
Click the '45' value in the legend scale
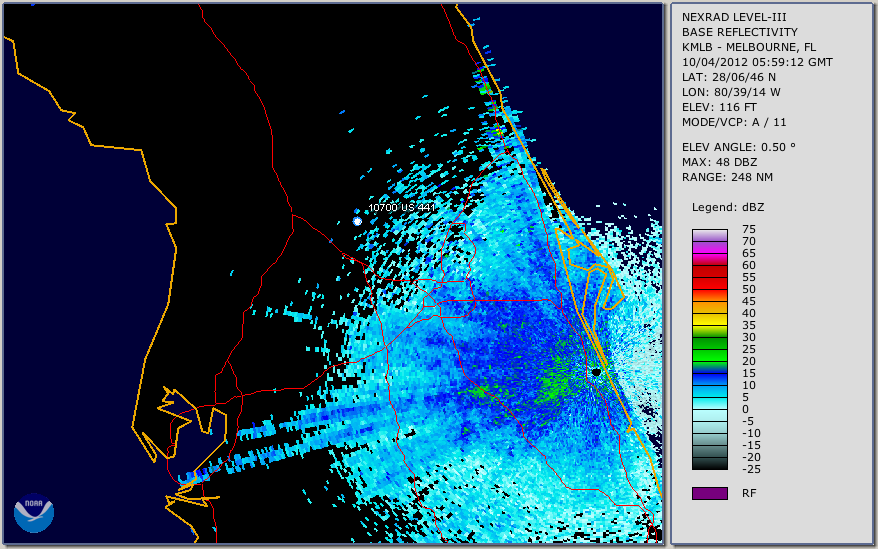coord(749,301)
